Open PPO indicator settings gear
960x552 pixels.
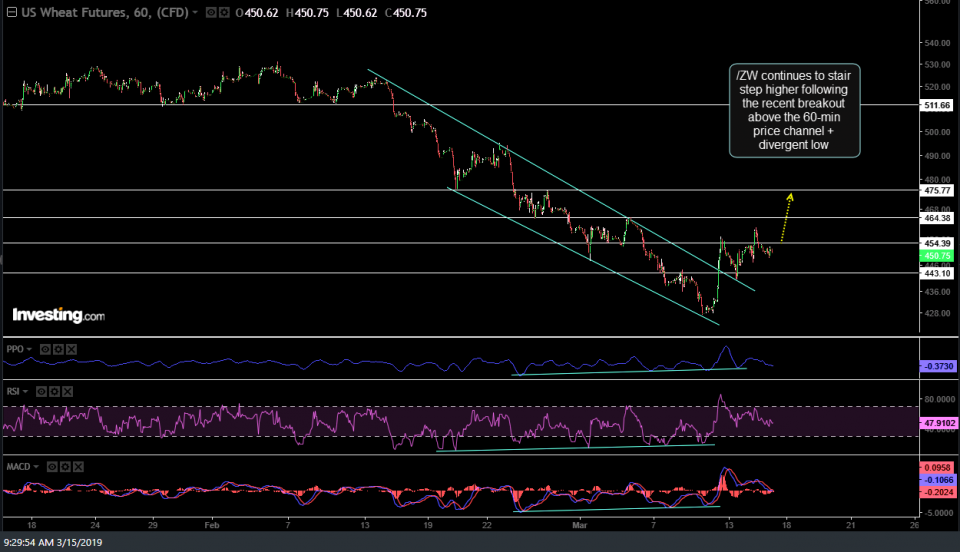[x=59, y=349]
